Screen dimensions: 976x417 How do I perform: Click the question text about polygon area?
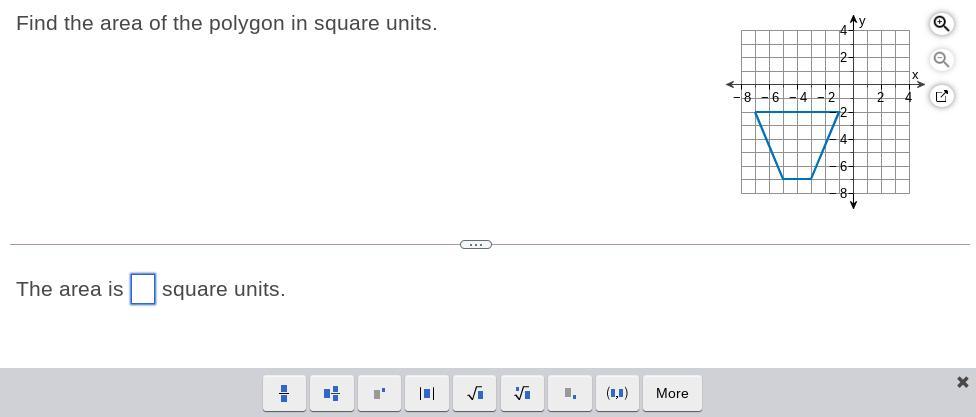(227, 23)
